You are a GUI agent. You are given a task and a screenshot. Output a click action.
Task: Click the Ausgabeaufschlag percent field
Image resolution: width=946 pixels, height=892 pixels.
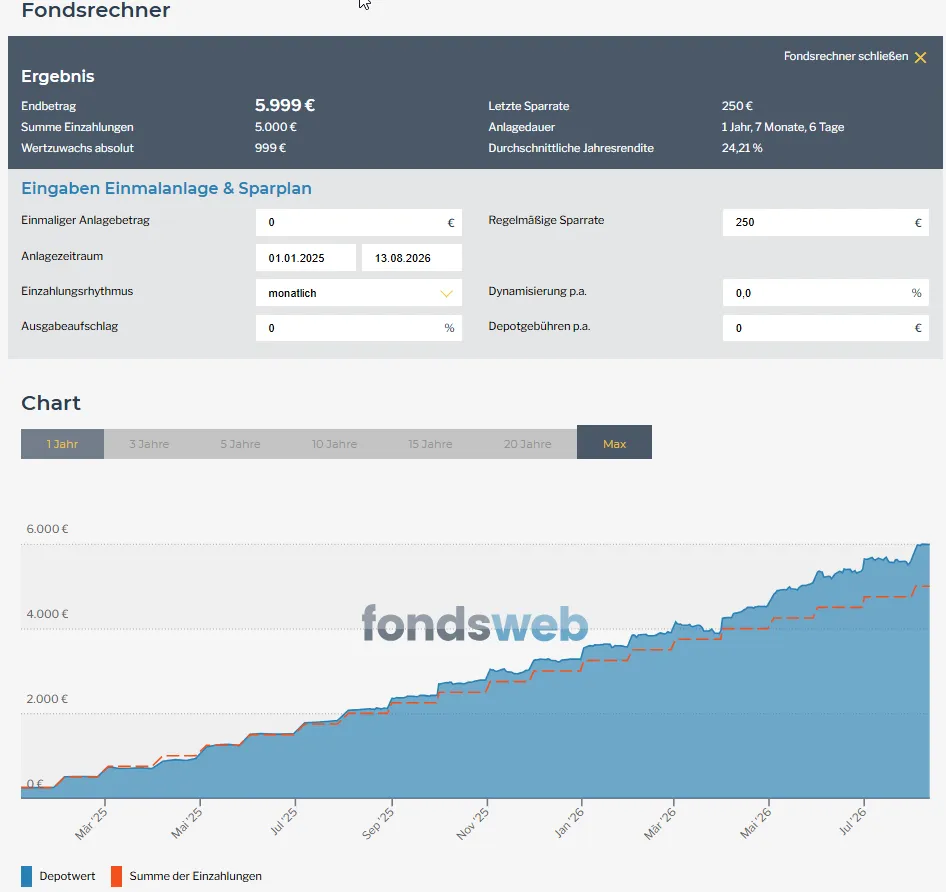click(x=358, y=328)
